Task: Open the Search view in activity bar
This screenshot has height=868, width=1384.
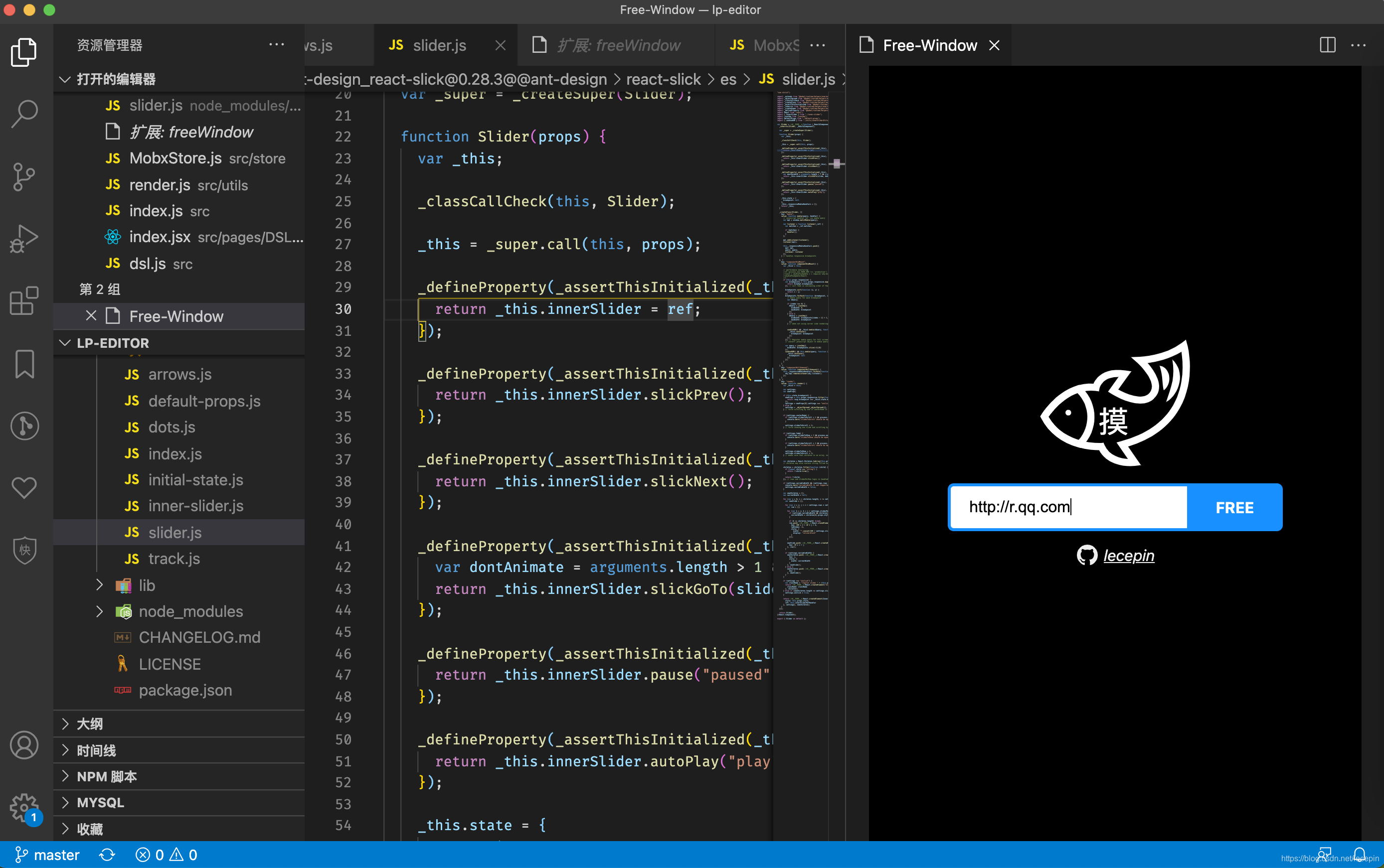Action: click(x=24, y=114)
